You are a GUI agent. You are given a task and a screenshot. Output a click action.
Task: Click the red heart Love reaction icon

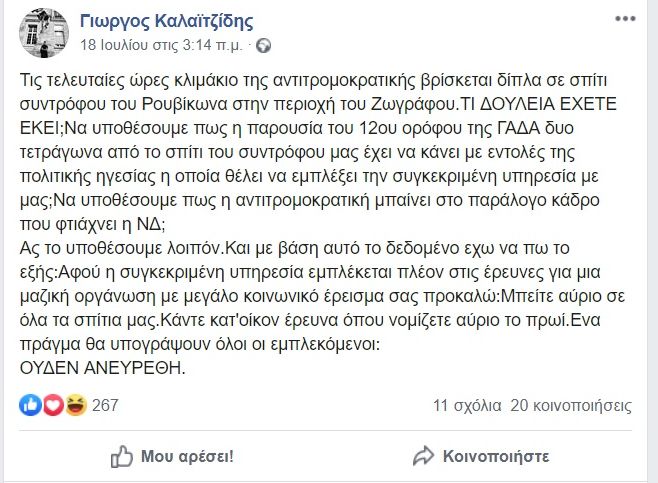[53, 405]
